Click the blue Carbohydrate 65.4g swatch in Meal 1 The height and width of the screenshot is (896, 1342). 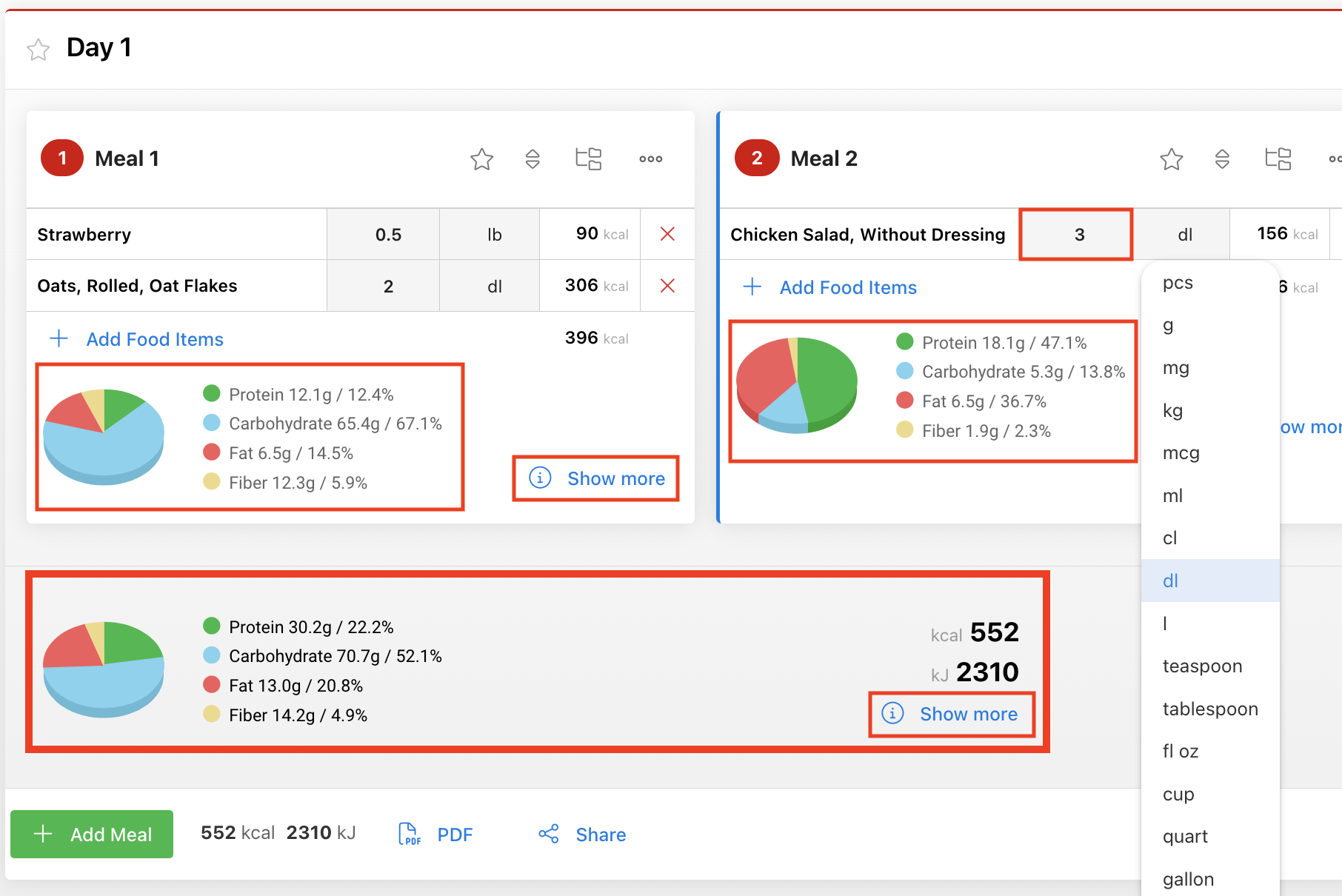pos(212,423)
